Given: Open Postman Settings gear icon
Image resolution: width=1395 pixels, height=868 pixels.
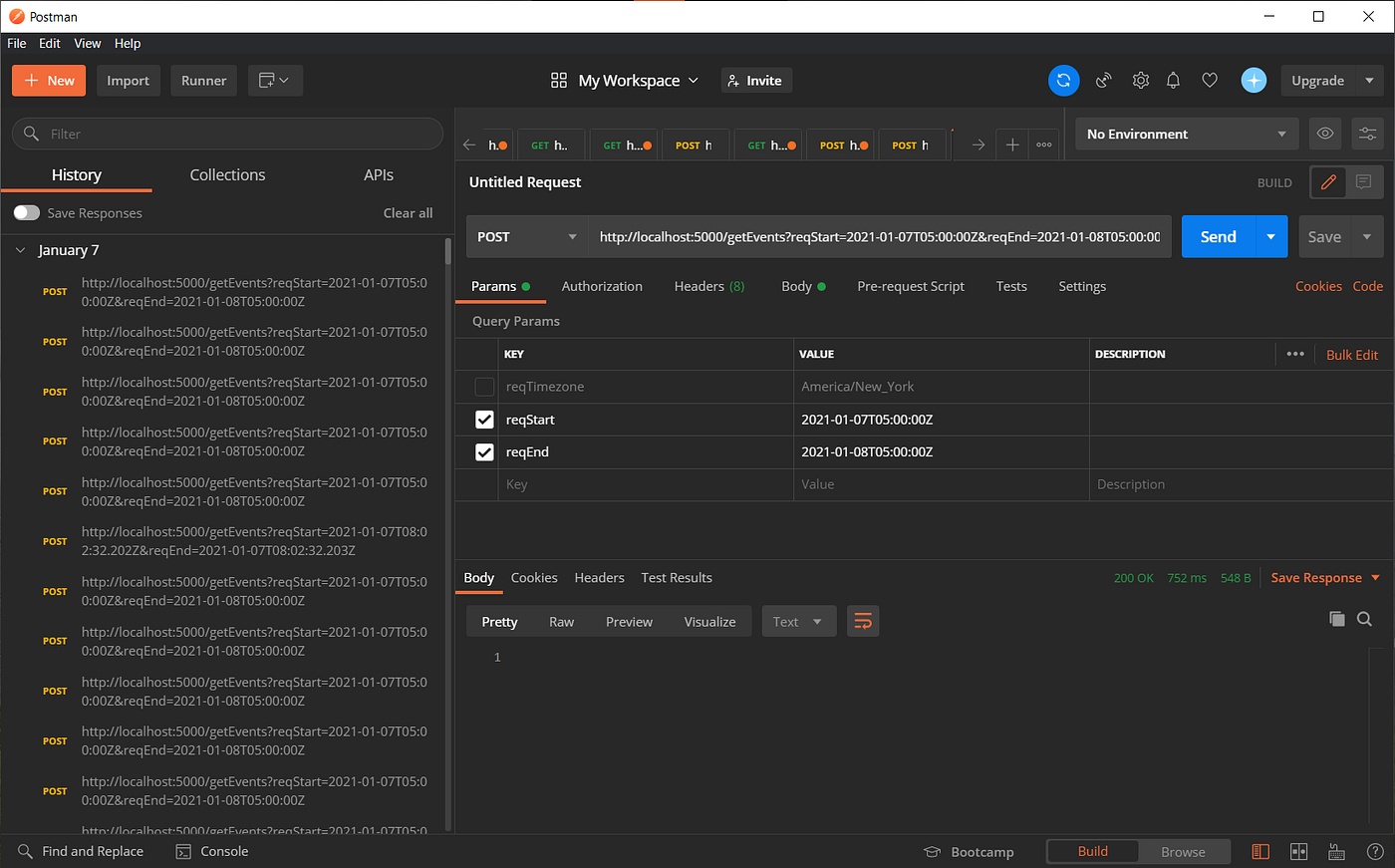Looking at the screenshot, I should (x=1140, y=81).
